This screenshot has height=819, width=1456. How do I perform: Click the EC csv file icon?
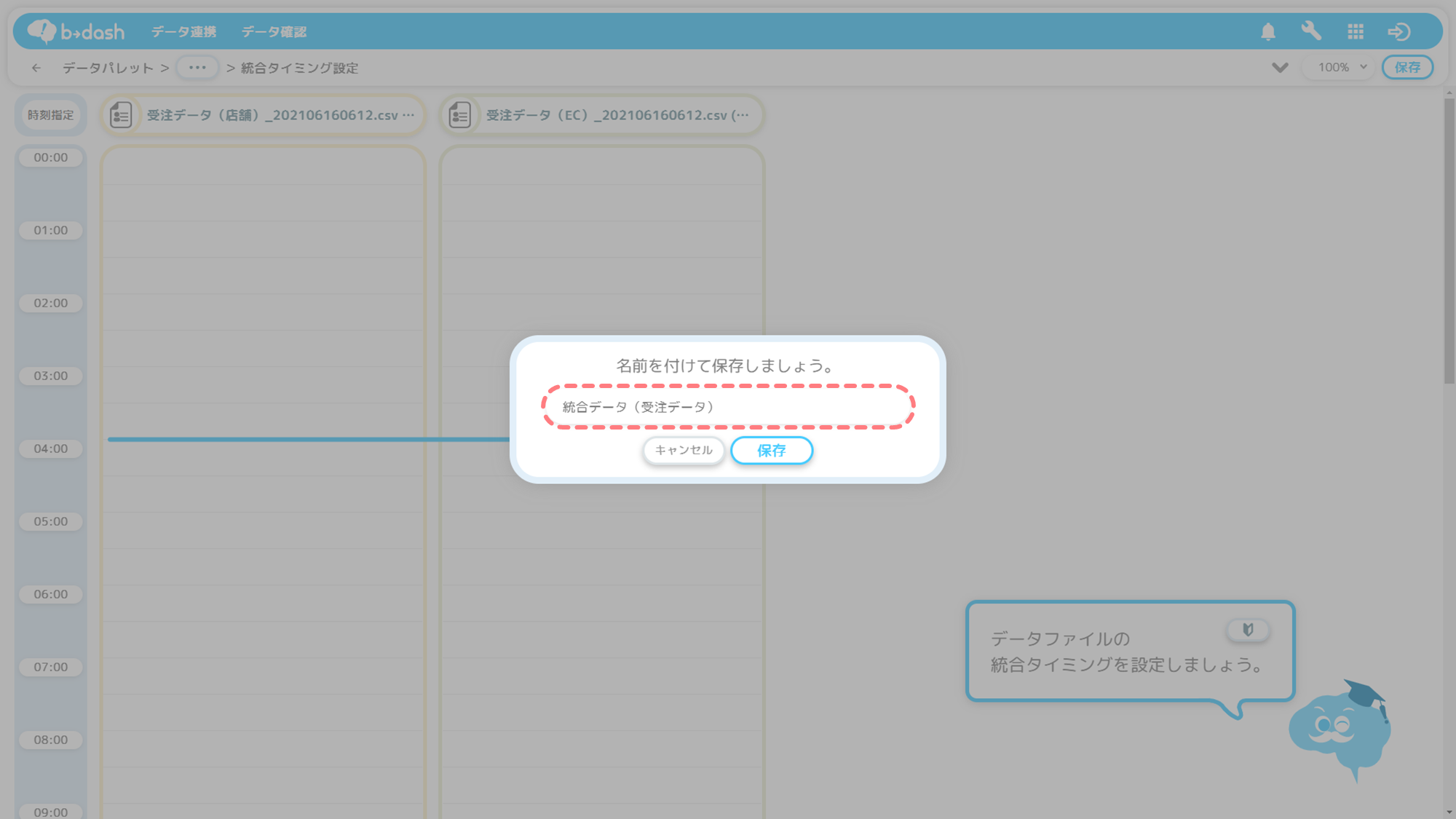(459, 115)
